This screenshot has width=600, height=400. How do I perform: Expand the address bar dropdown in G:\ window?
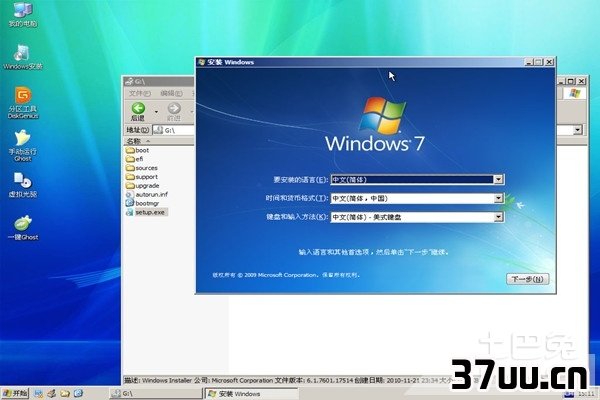tap(577, 130)
